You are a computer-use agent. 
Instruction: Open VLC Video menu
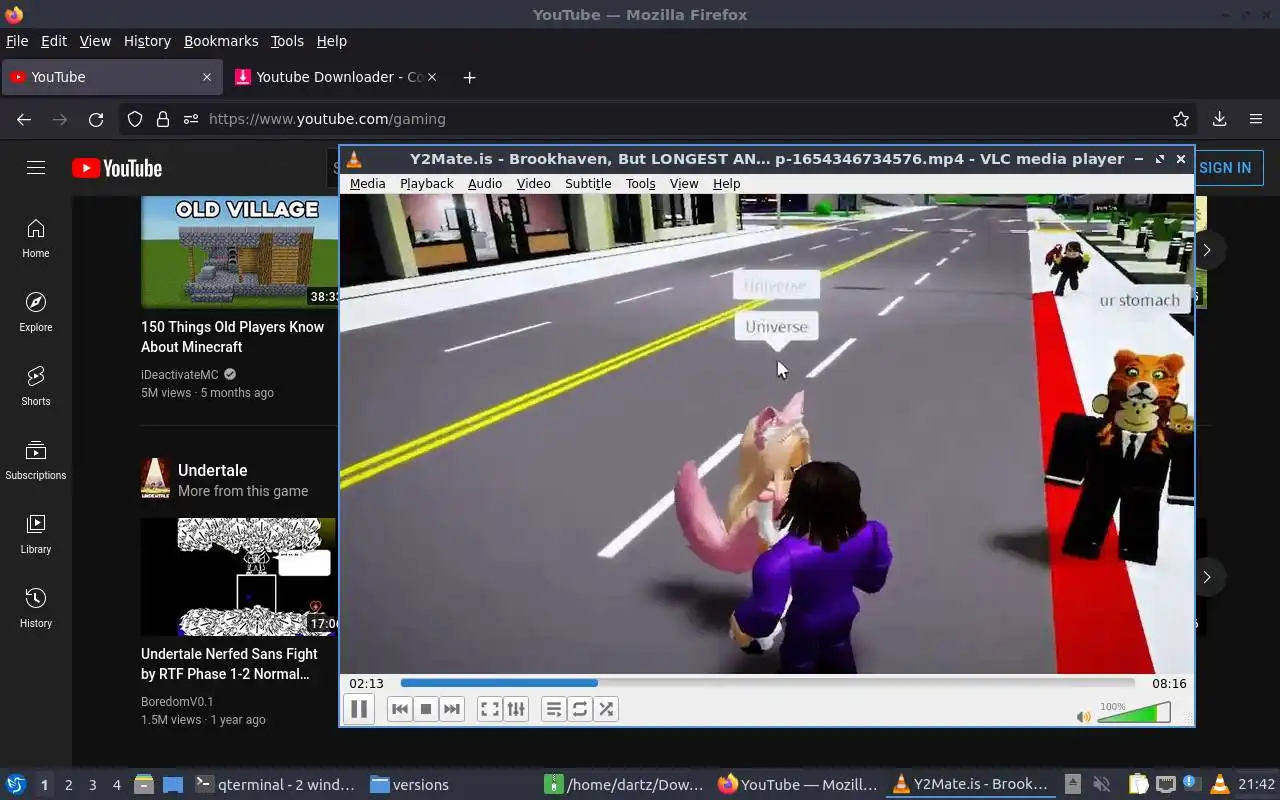click(x=533, y=184)
